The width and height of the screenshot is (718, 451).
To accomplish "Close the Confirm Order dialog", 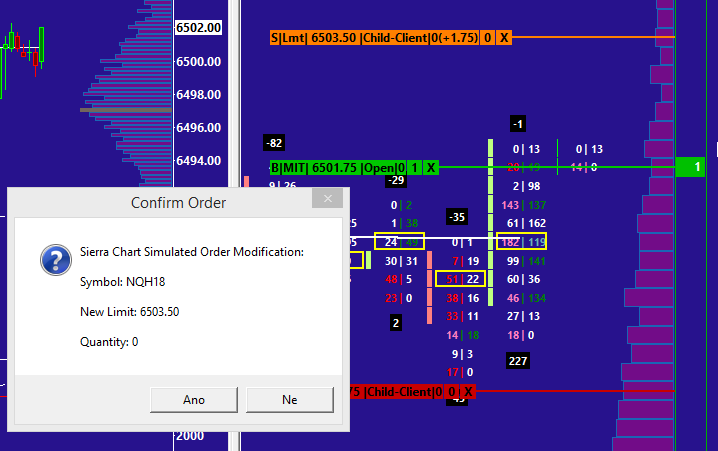I will (x=327, y=199).
